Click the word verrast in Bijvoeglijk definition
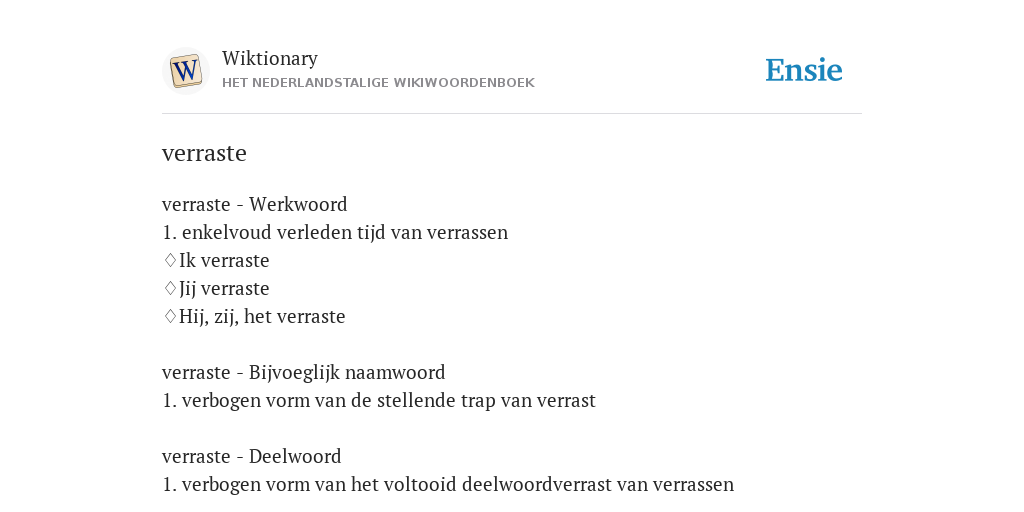Viewport: 1024px width, 512px height. pyautogui.click(x=566, y=400)
